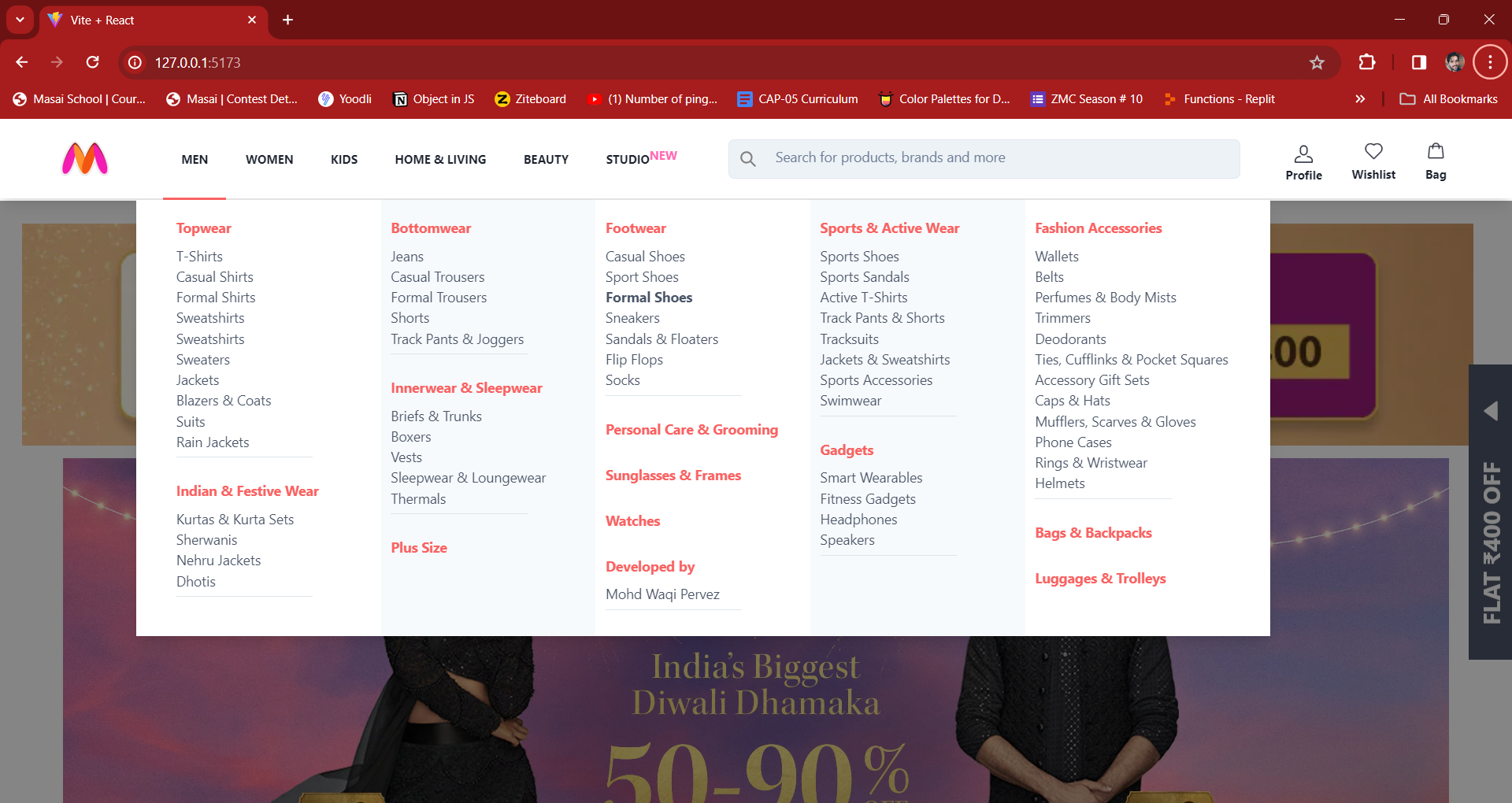This screenshot has width=1512, height=803.
Task: Open Helmets under Fashion Accessories
Action: click(x=1060, y=483)
